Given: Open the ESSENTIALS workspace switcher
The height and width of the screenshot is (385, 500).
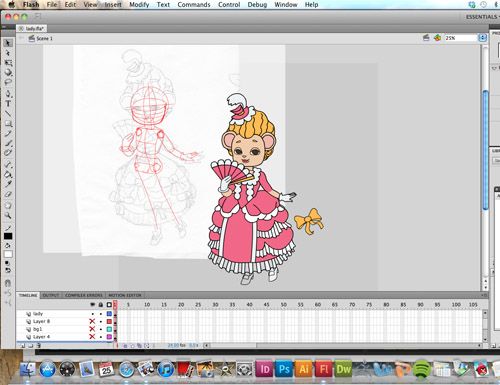Looking at the screenshot, I should (x=482, y=17).
